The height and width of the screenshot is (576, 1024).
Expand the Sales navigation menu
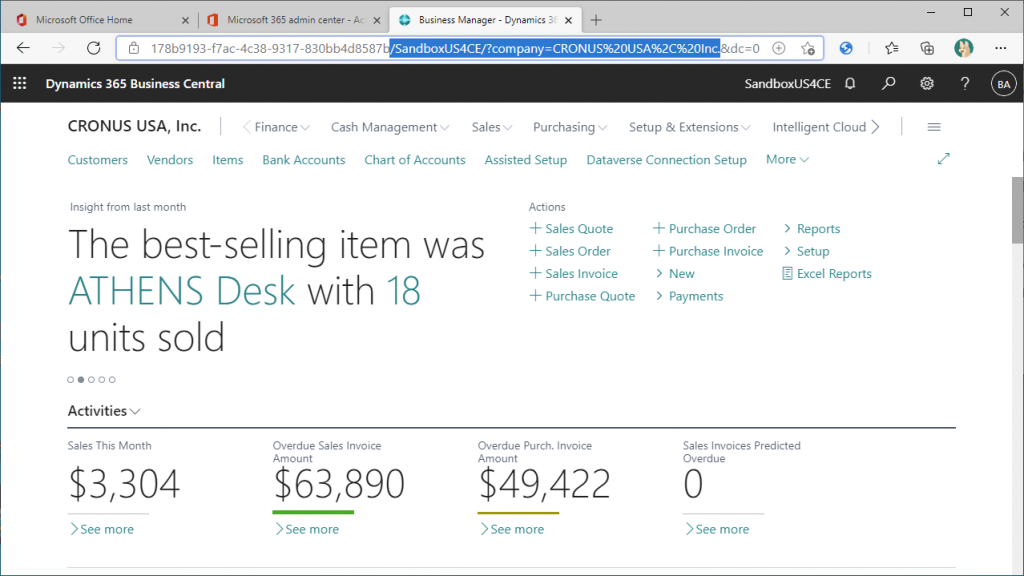point(492,127)
